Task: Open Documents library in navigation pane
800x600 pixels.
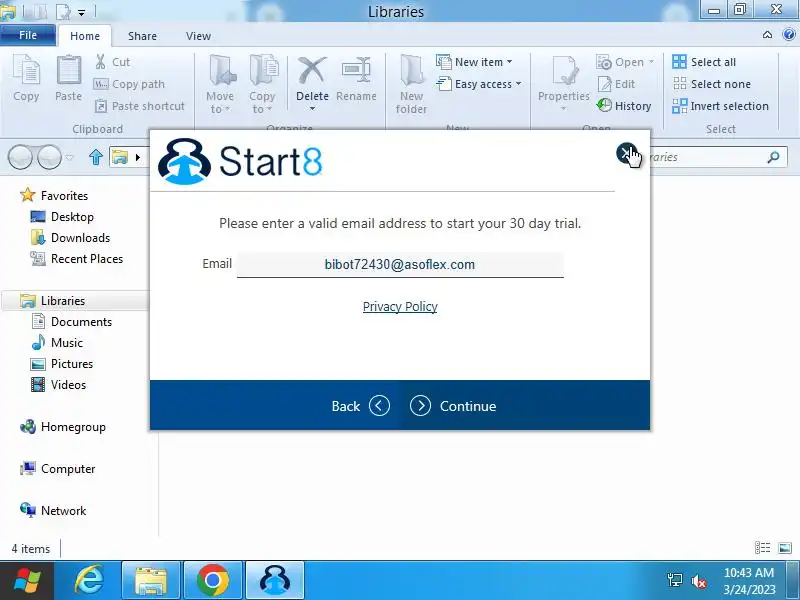Action: [x=81, y=322]
